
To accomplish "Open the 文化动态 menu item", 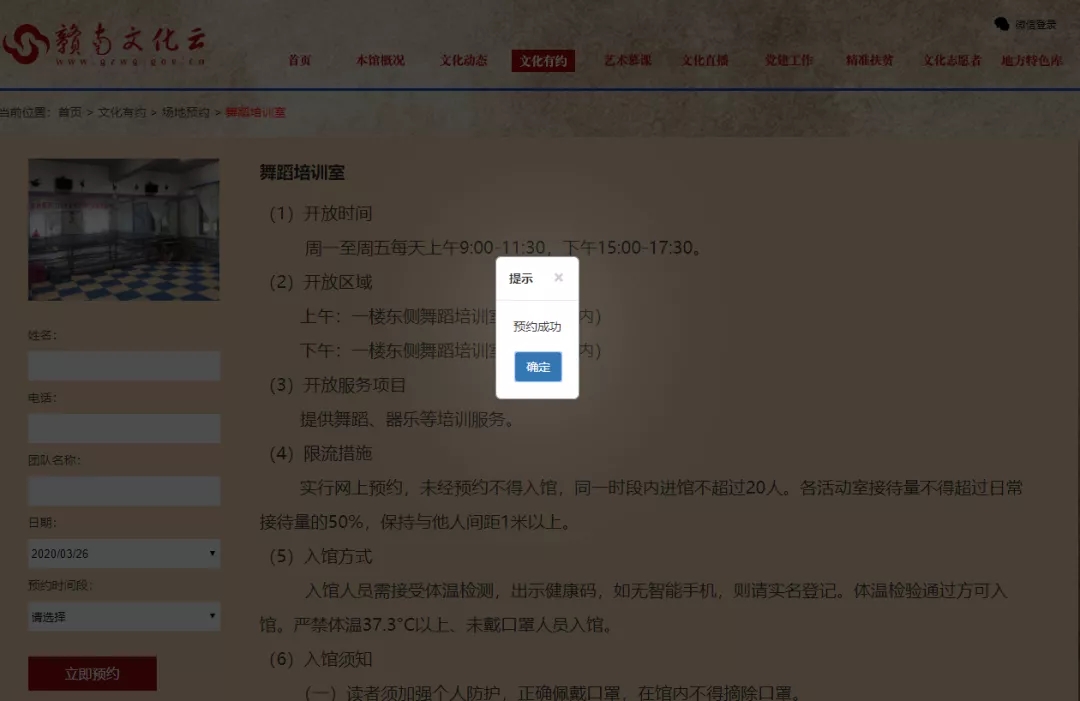I will coord(462,60).
